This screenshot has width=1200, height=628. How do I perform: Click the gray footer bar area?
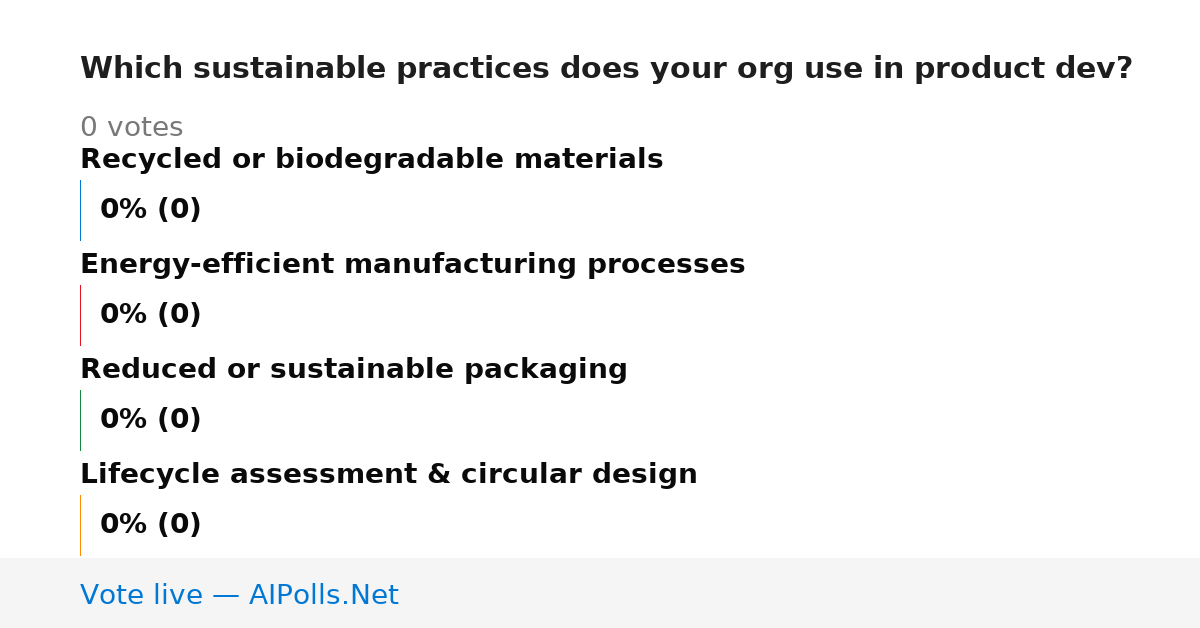pos(600,593)
